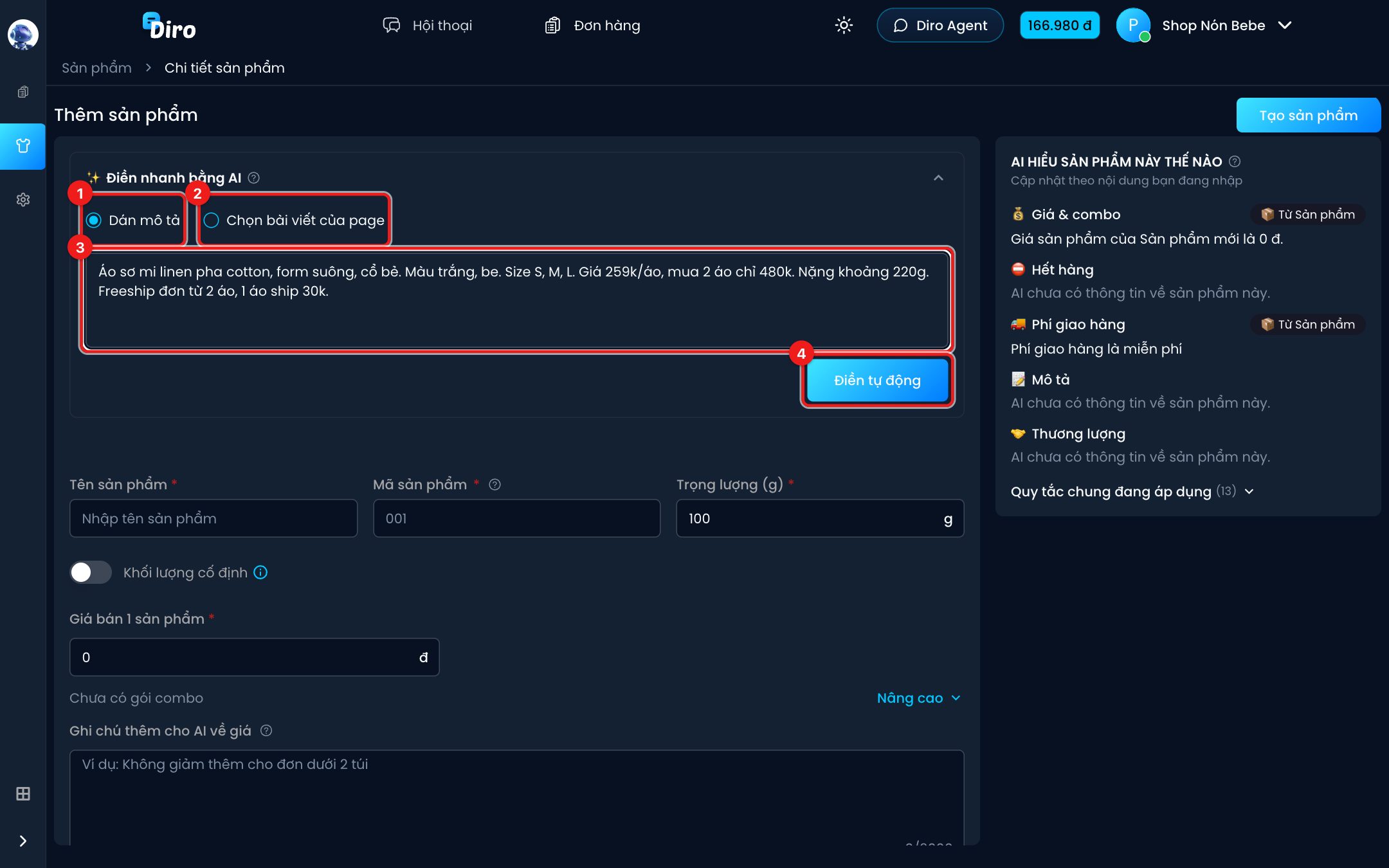The height and width of the screenshot is (868, 1389).
Task: Click the Tên sản phẩm input field
Action: point(213,518)
